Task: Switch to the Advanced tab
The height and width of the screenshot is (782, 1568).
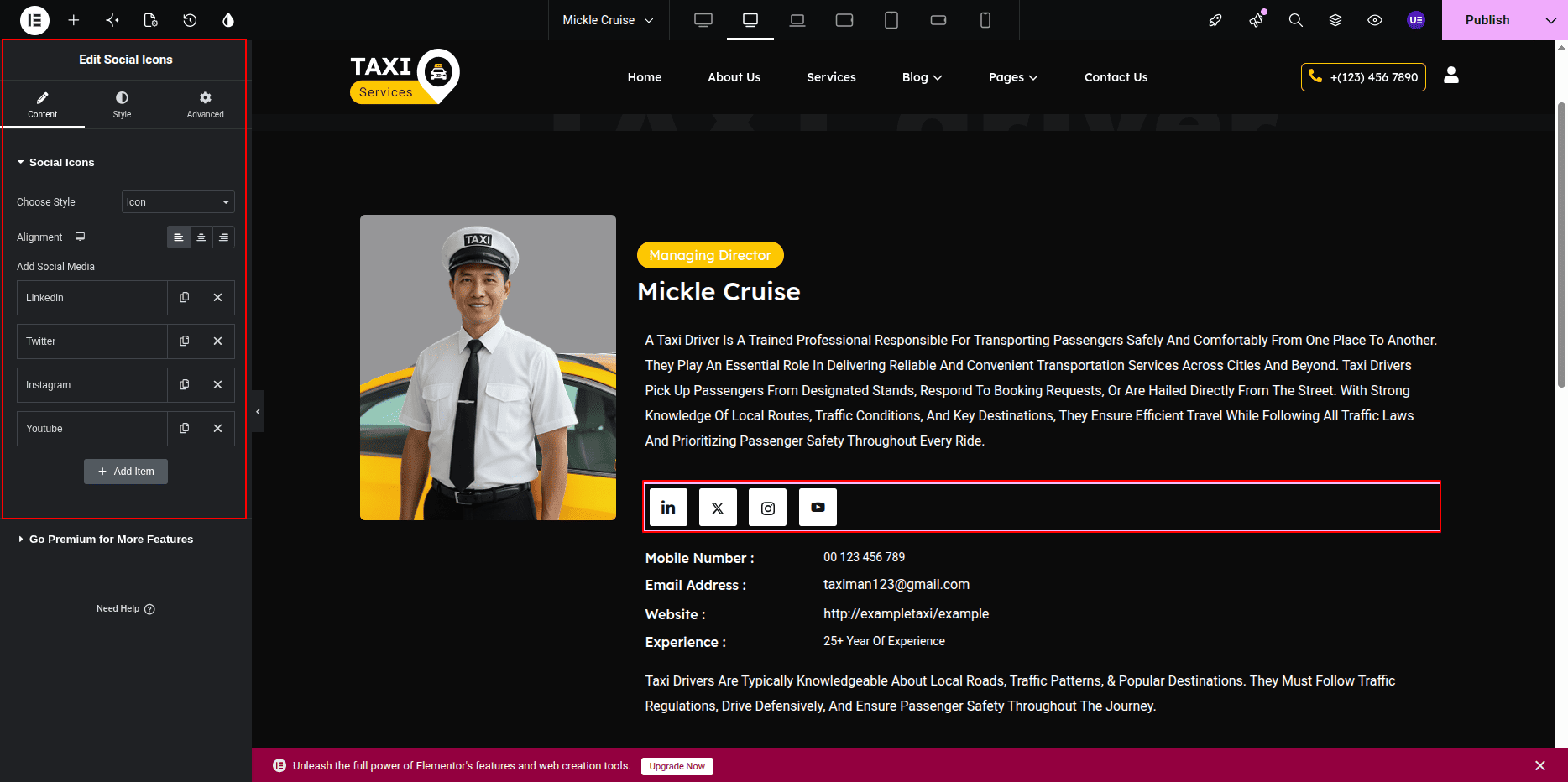Action: pos(206,105)
